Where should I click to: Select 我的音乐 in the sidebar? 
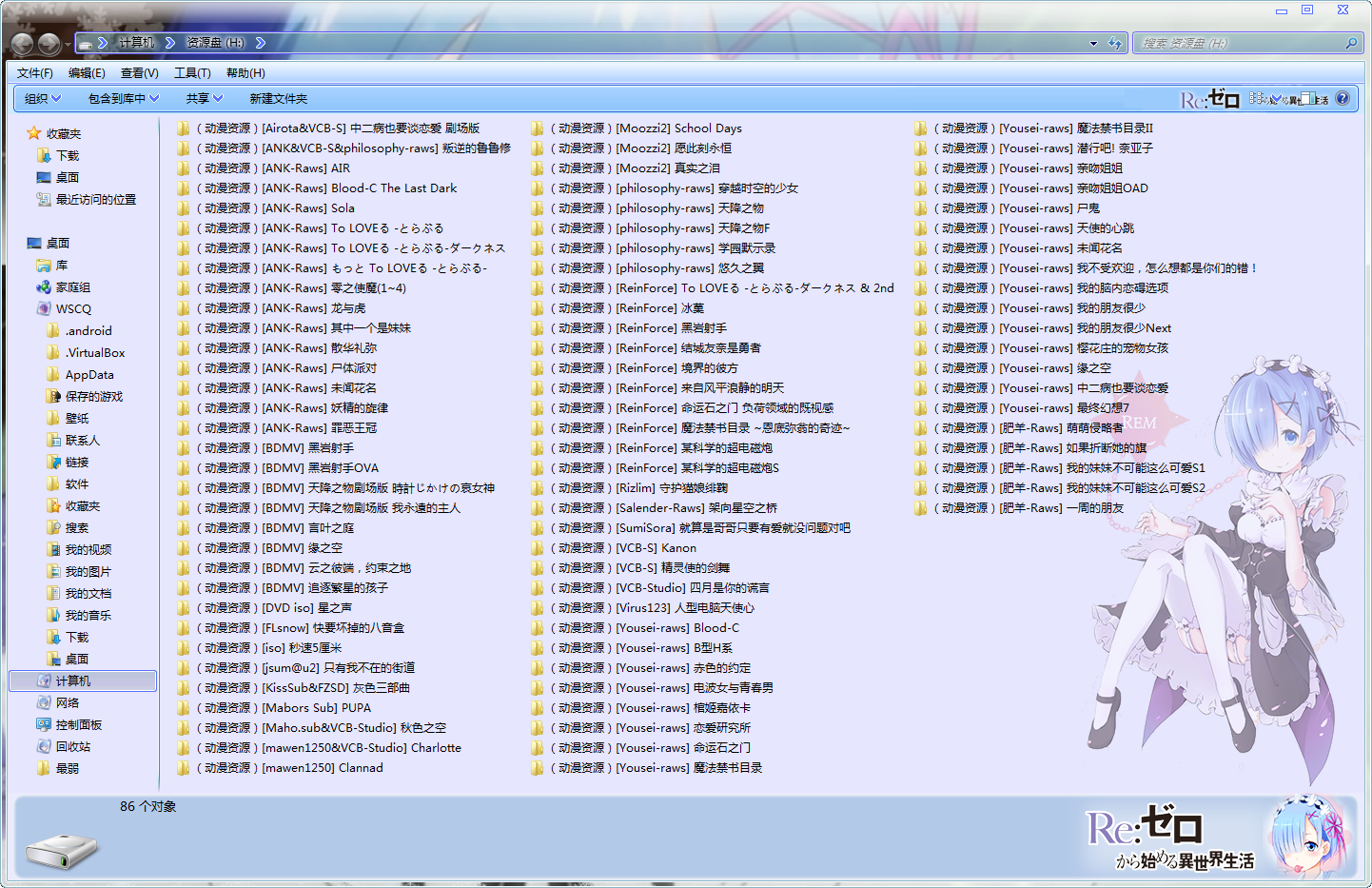pos(80,616)
